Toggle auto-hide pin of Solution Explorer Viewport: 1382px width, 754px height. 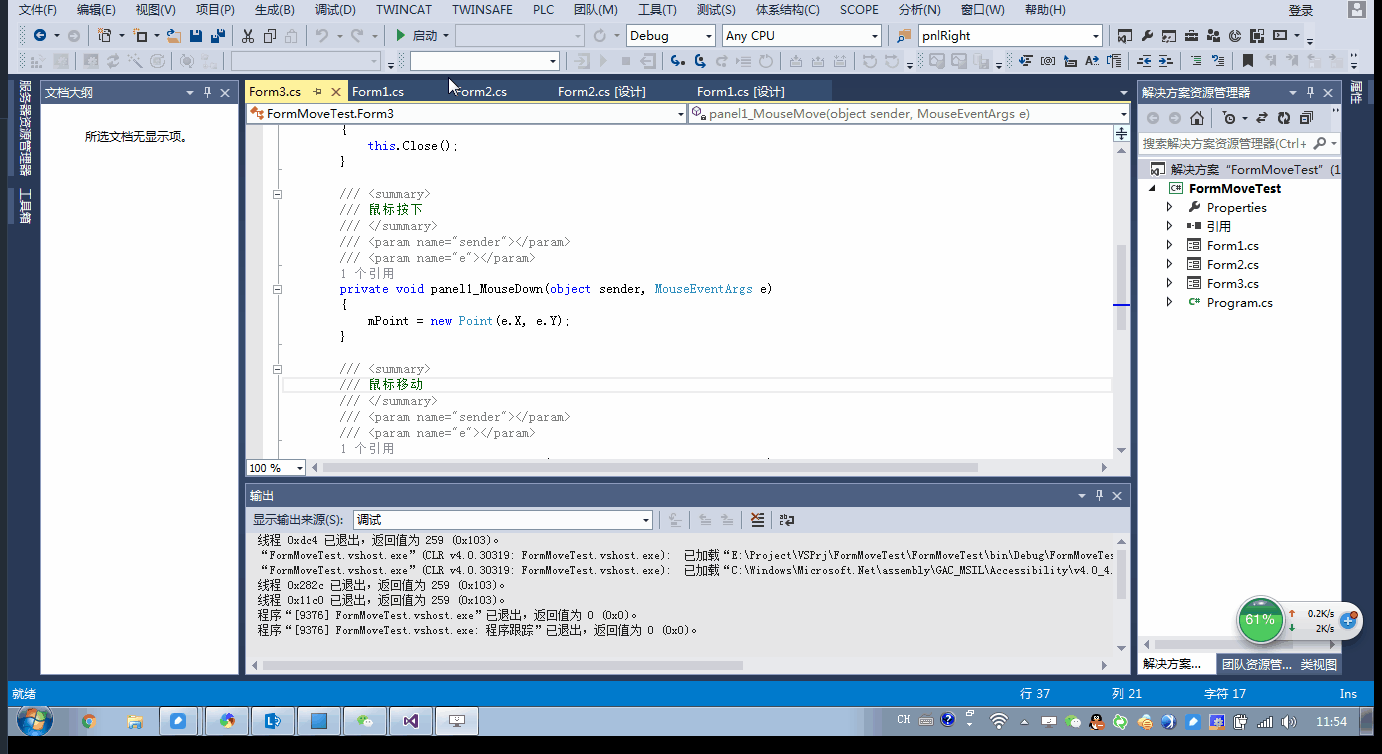point(1311,92)
